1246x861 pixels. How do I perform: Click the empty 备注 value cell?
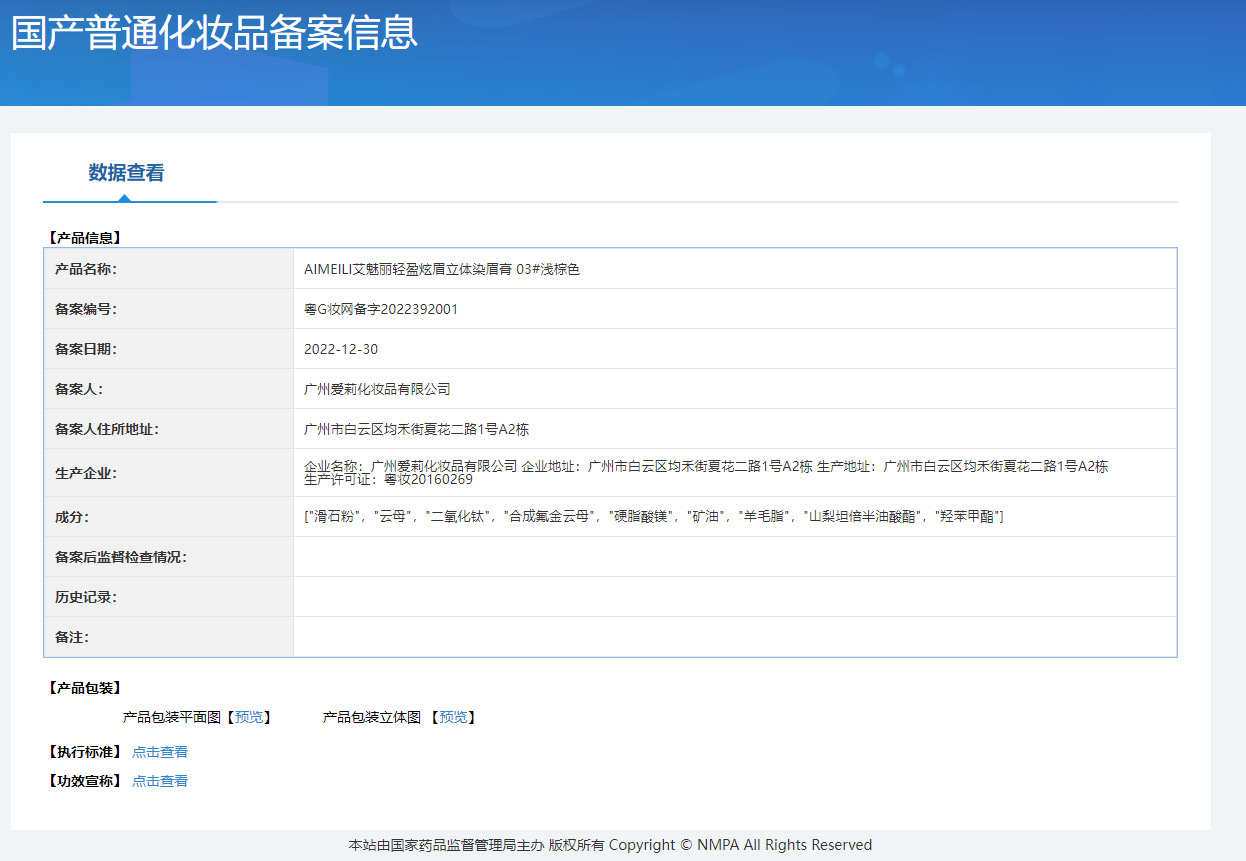tap(734, 637)
